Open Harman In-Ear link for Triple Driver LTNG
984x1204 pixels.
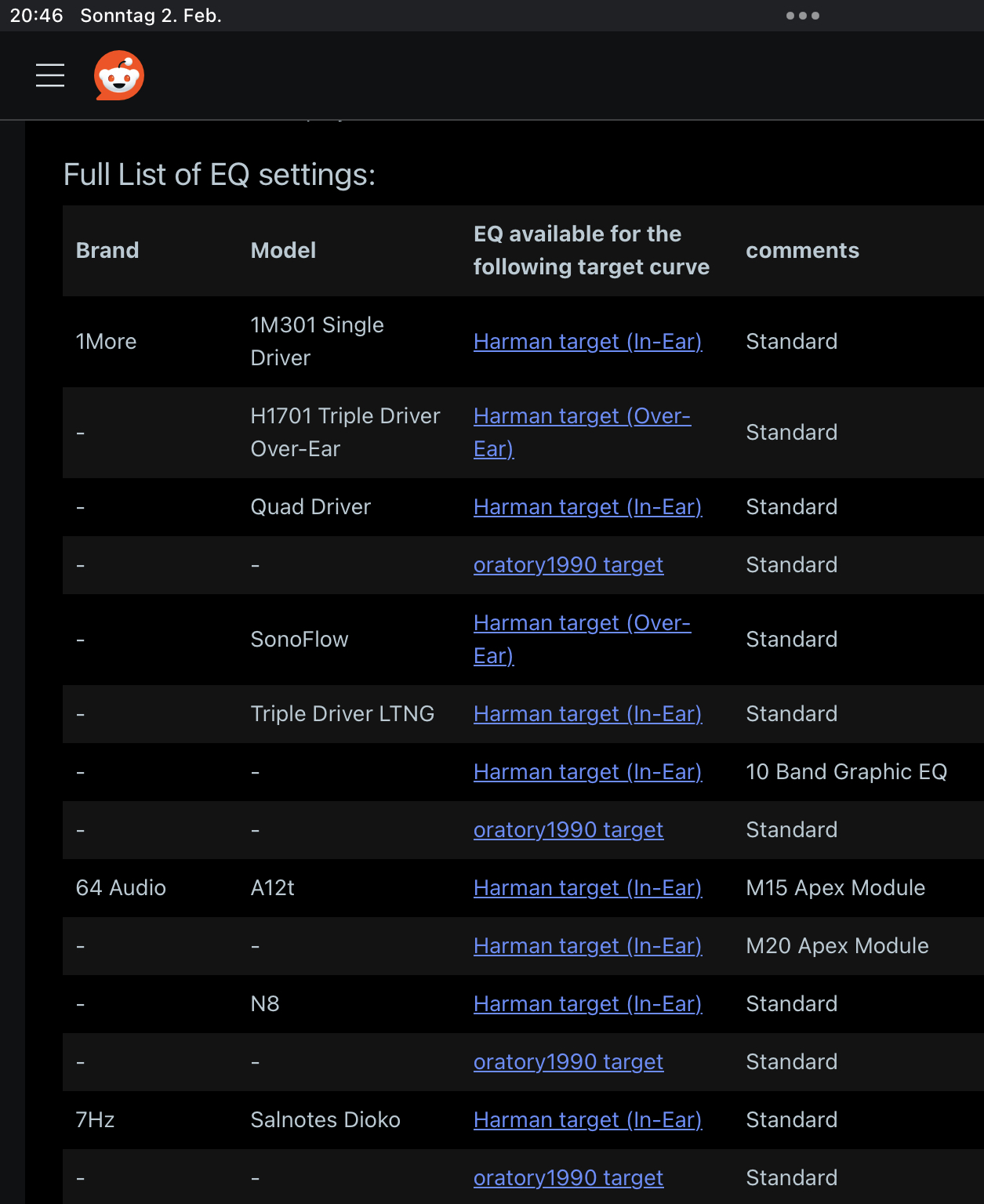click(x=587, y=714)
